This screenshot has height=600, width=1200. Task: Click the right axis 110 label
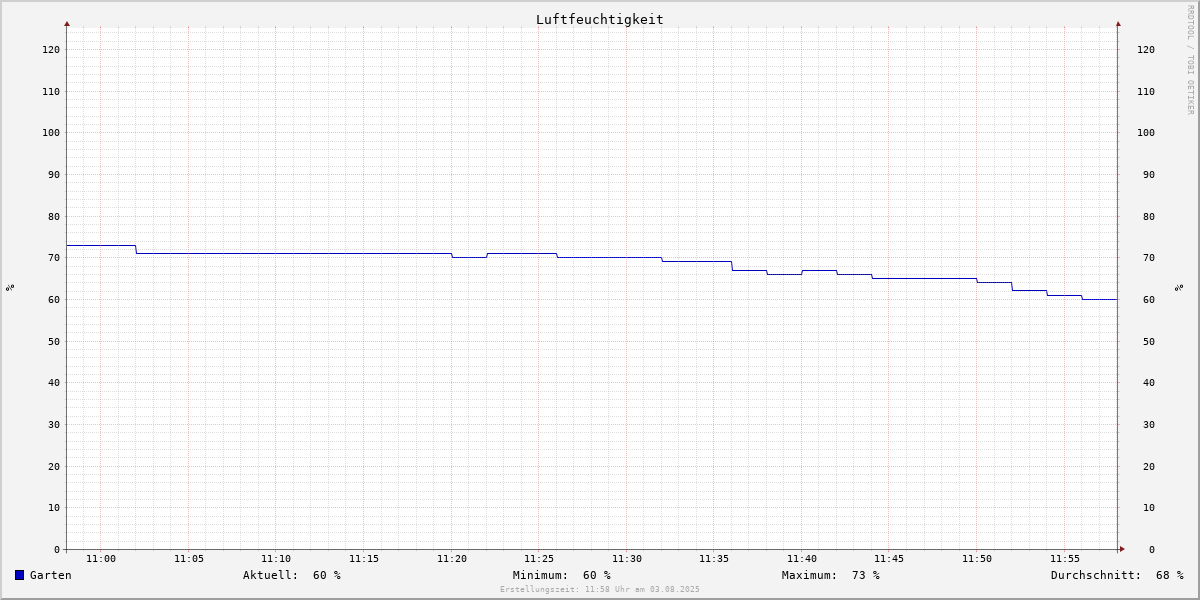1146,91
